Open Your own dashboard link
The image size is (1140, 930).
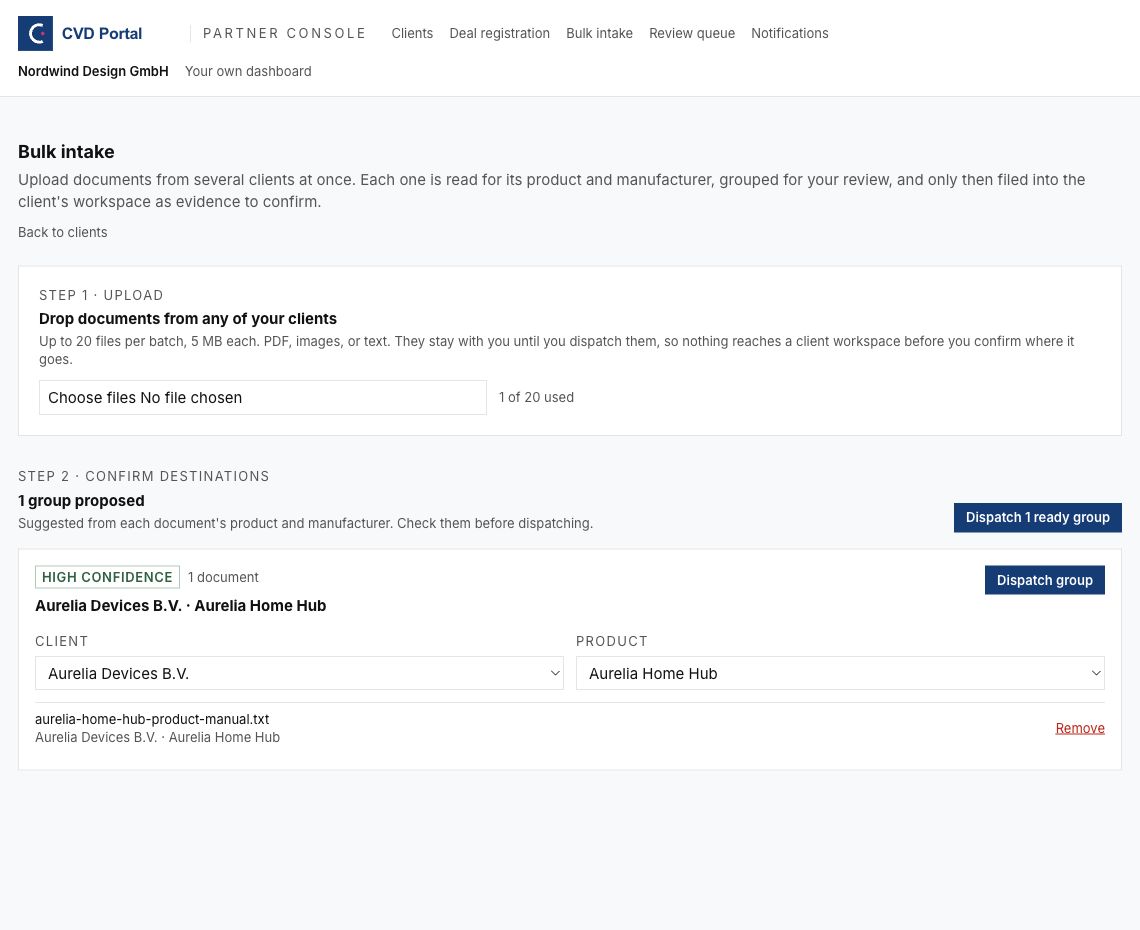click(x=248, y=71)
